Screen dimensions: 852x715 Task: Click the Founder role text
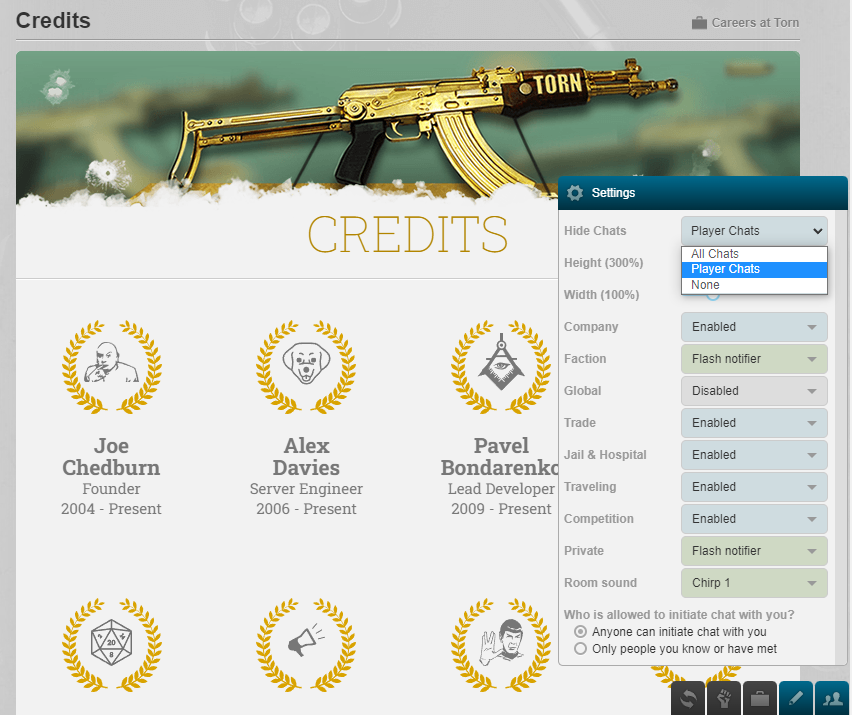(111, 489)
